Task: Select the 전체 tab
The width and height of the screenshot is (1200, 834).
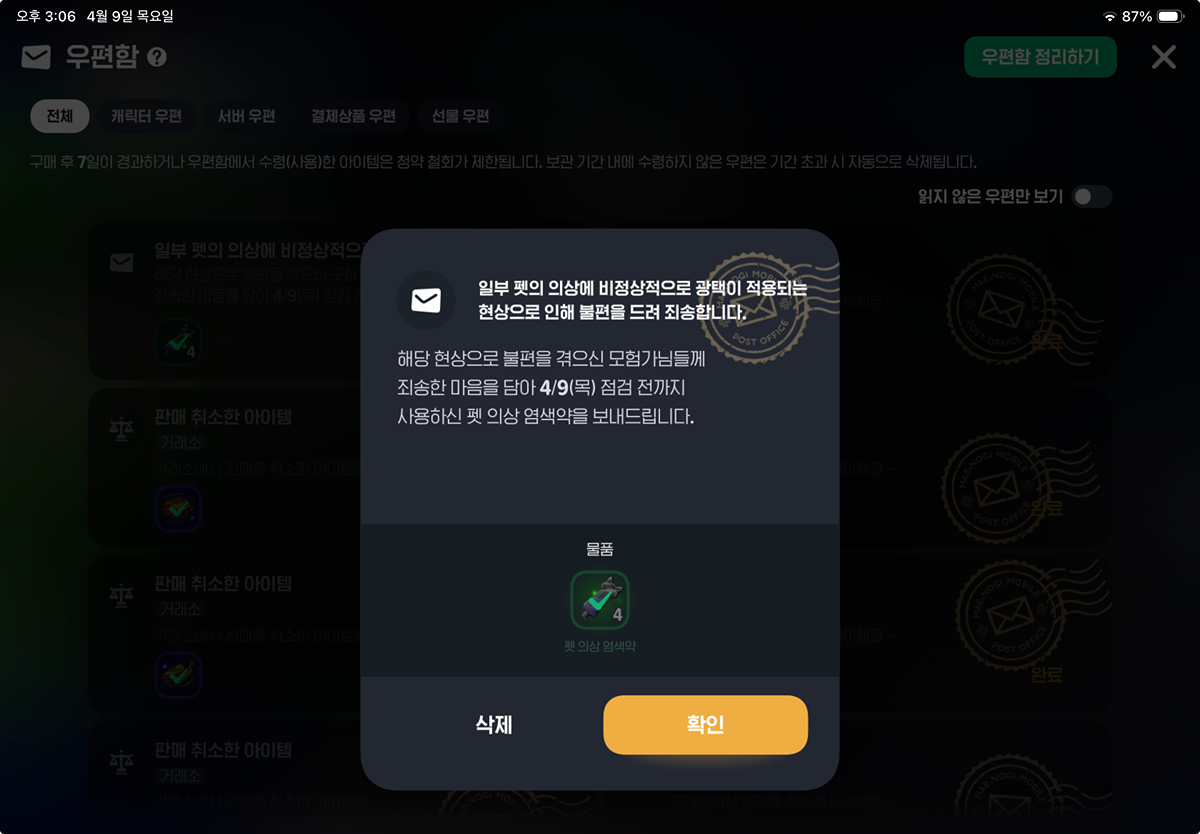Action: [60, 117]
